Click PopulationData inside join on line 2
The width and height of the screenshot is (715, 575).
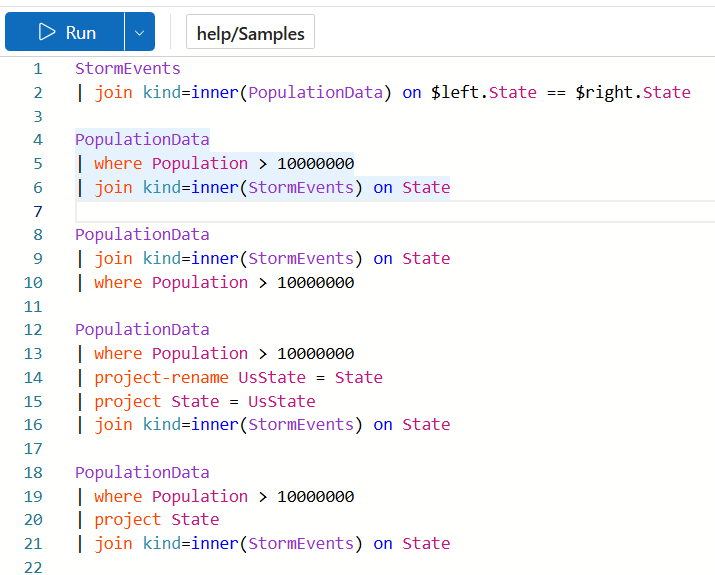[x=316, y=93]
